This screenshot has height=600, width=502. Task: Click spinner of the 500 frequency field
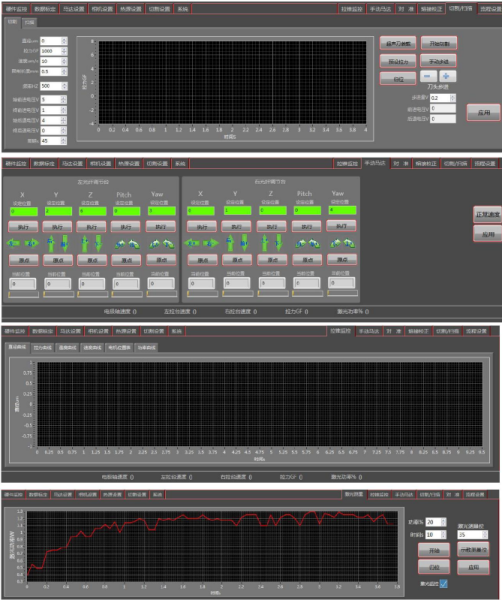[x=64, y=86]
